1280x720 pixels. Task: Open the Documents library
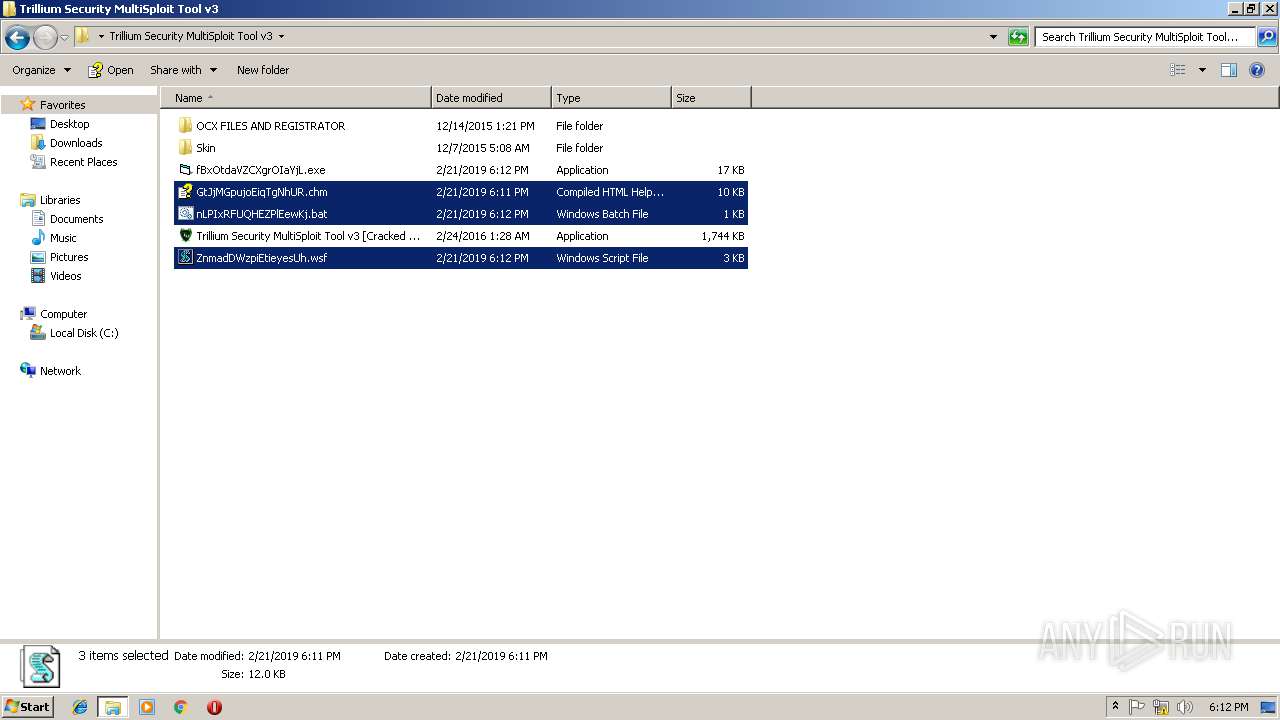(x=76, y=219)
